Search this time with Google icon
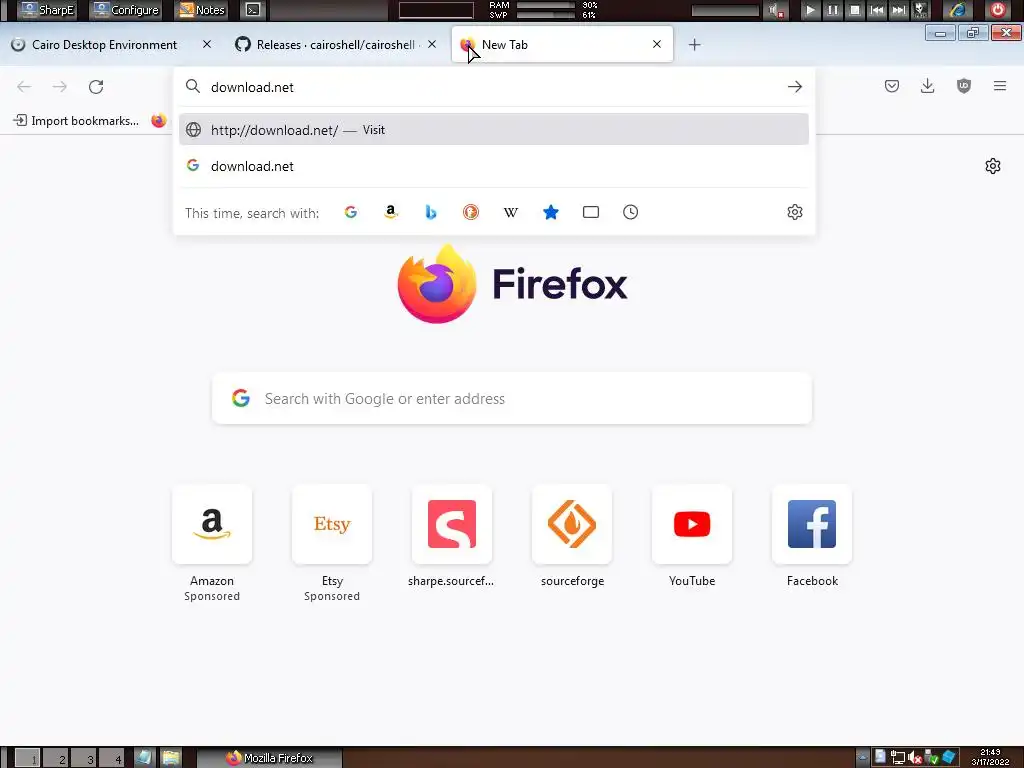This screenshot has height=768, width=1024. point(351,212)
